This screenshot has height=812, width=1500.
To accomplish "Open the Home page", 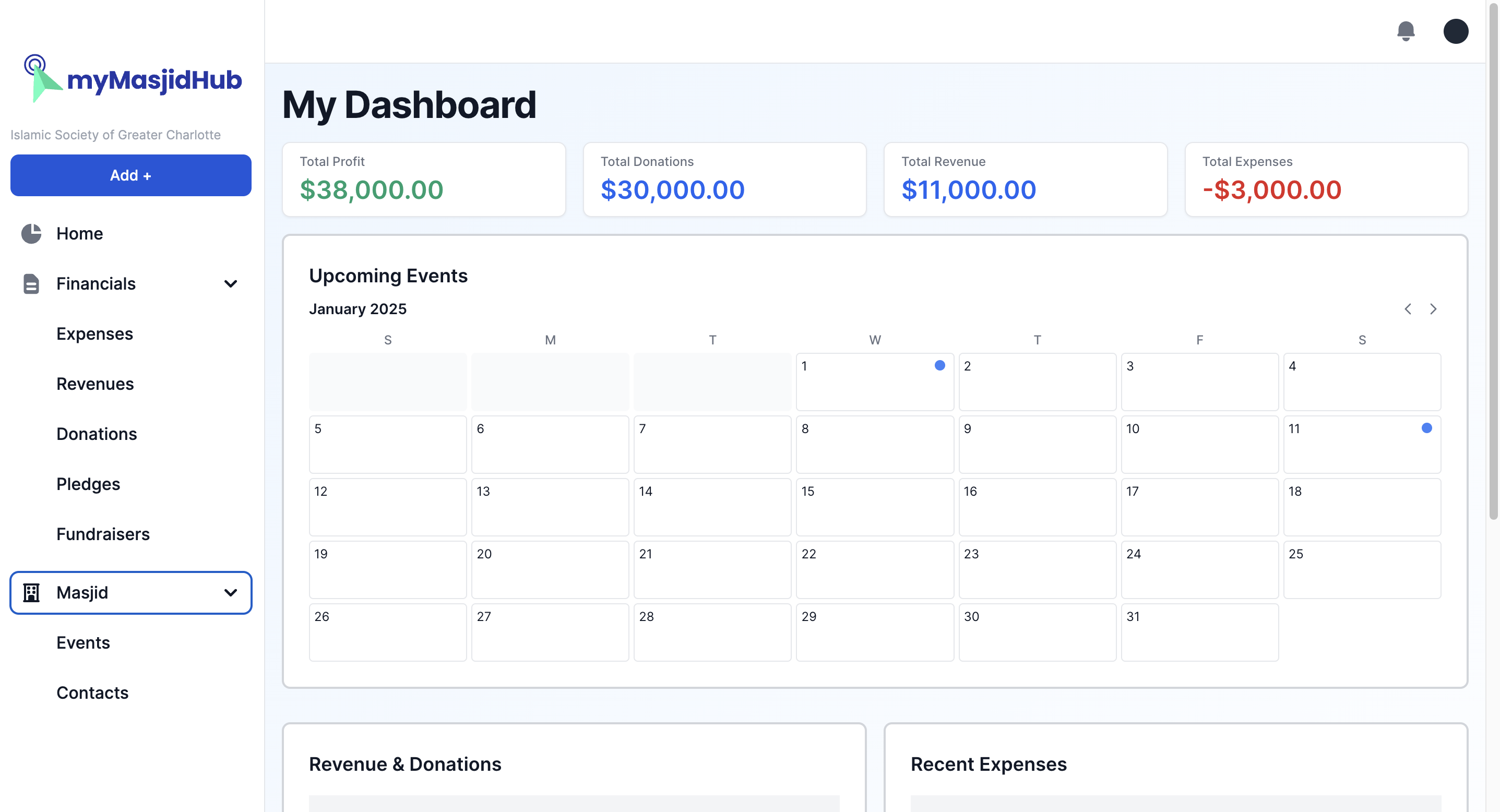I will click(x=131, y=233).
